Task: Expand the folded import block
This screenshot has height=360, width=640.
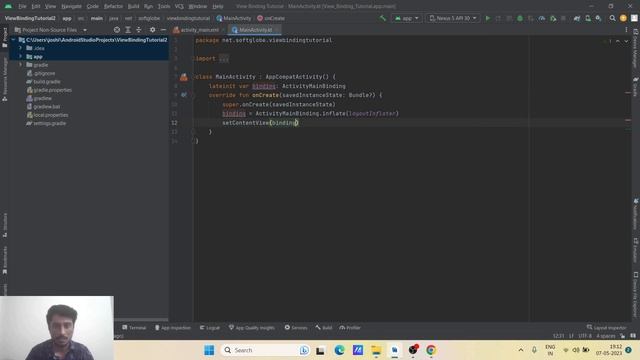Action: pyautogui.click(x=224, y=58)
